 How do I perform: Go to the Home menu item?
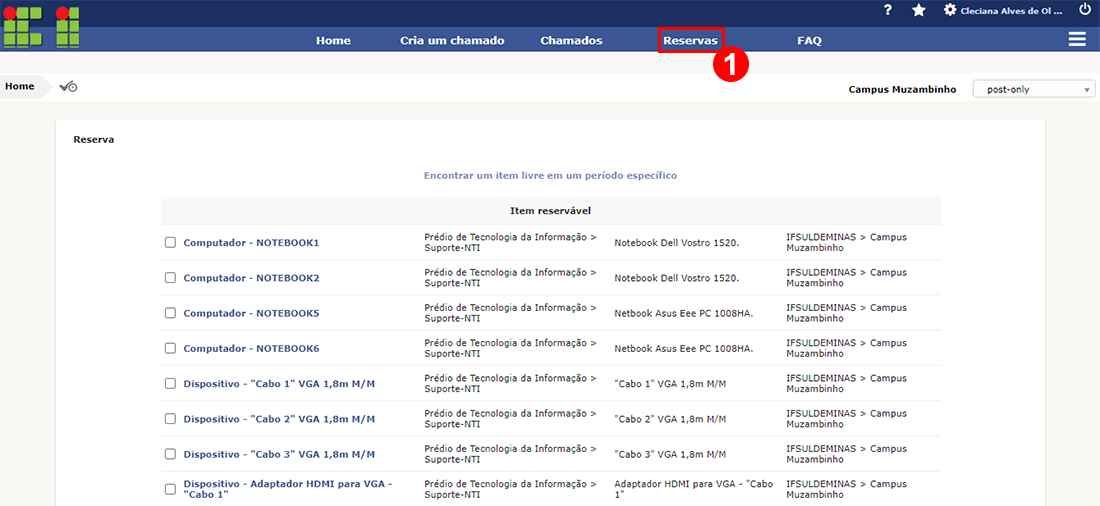(x=333, y=41)
